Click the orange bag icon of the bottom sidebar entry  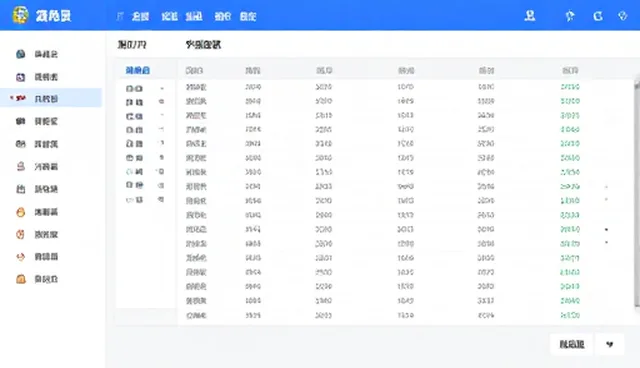click(21, 279)
